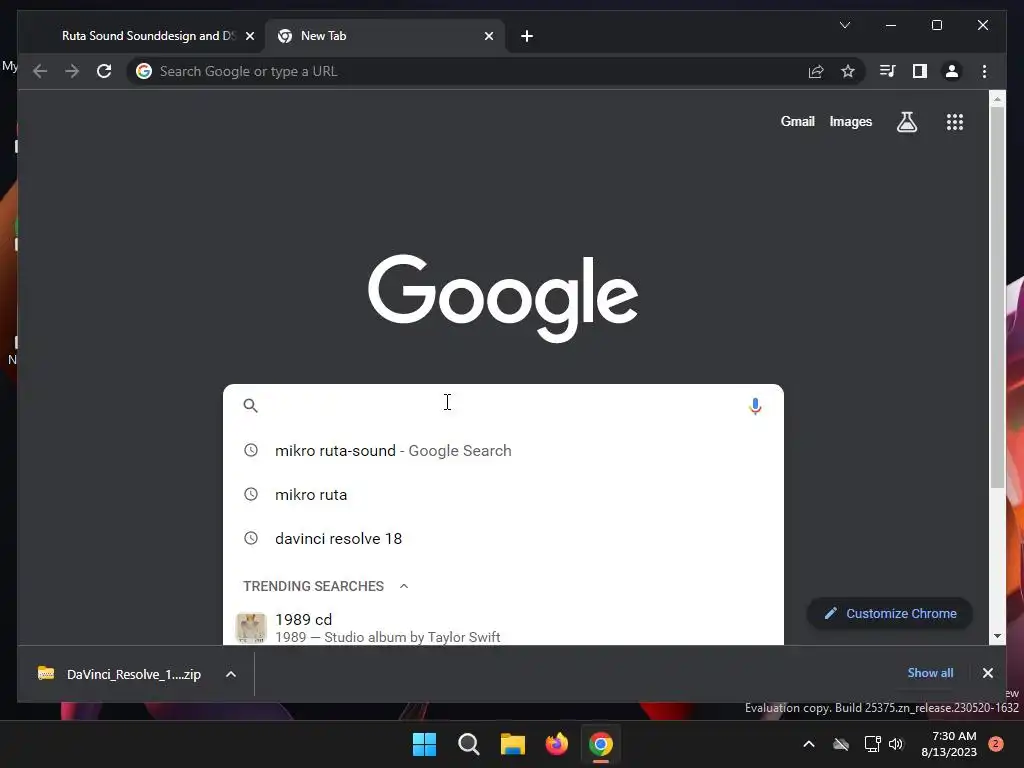This screenshot has height=768, width=1024.
Task: Expand the tab search dropdown arrow
Action: click(x=844, y=25)
